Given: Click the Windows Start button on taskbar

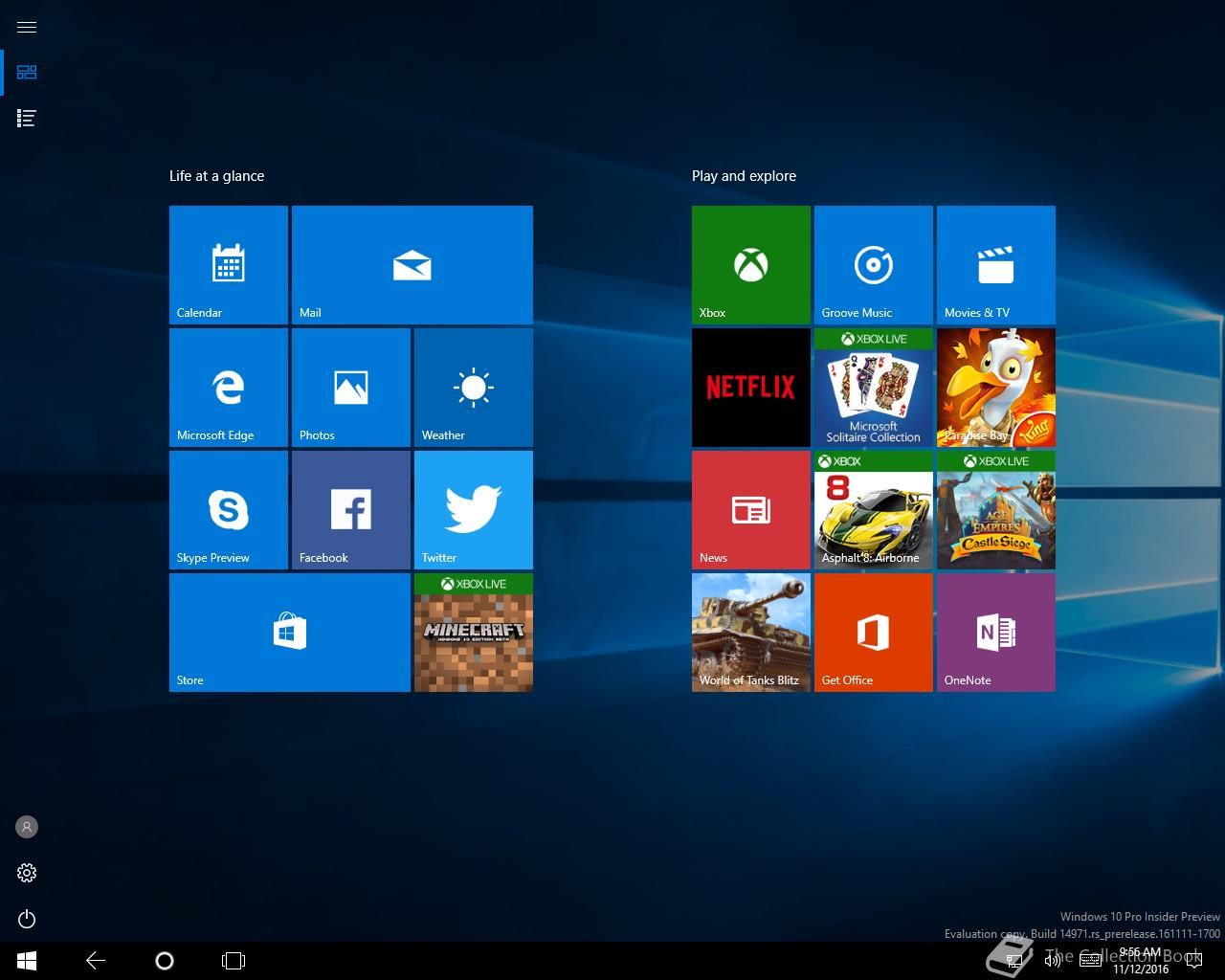Looking at the screenshot, I should [27, 961].
